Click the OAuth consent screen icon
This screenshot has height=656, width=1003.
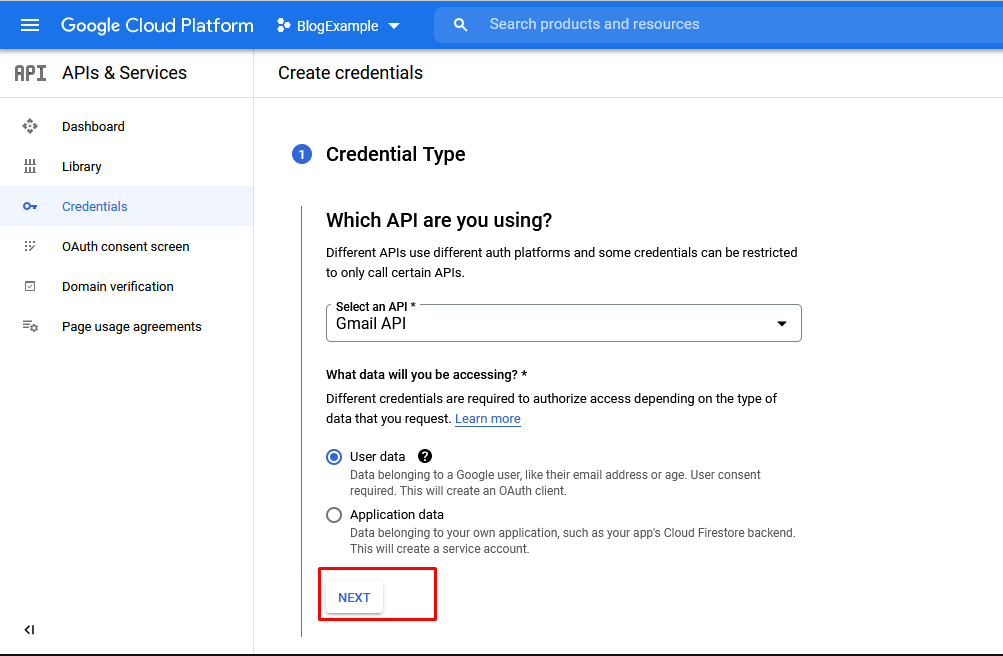pyautogui.click(x=30, y=246)
